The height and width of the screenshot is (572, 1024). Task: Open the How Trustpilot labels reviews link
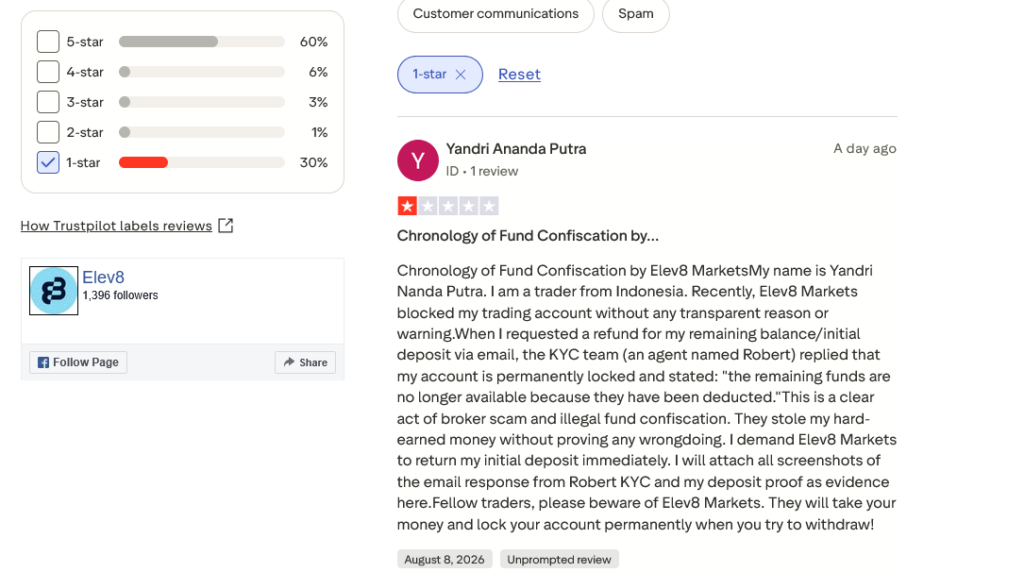(116, 226)
